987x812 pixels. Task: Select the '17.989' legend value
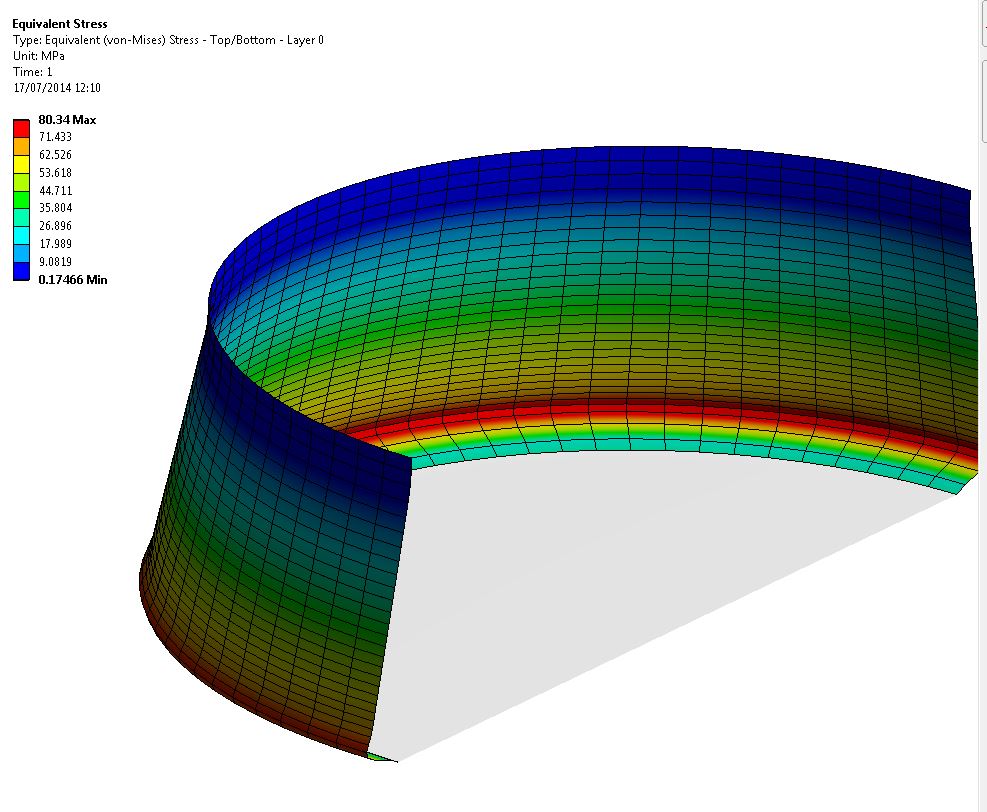click(55, 244)
